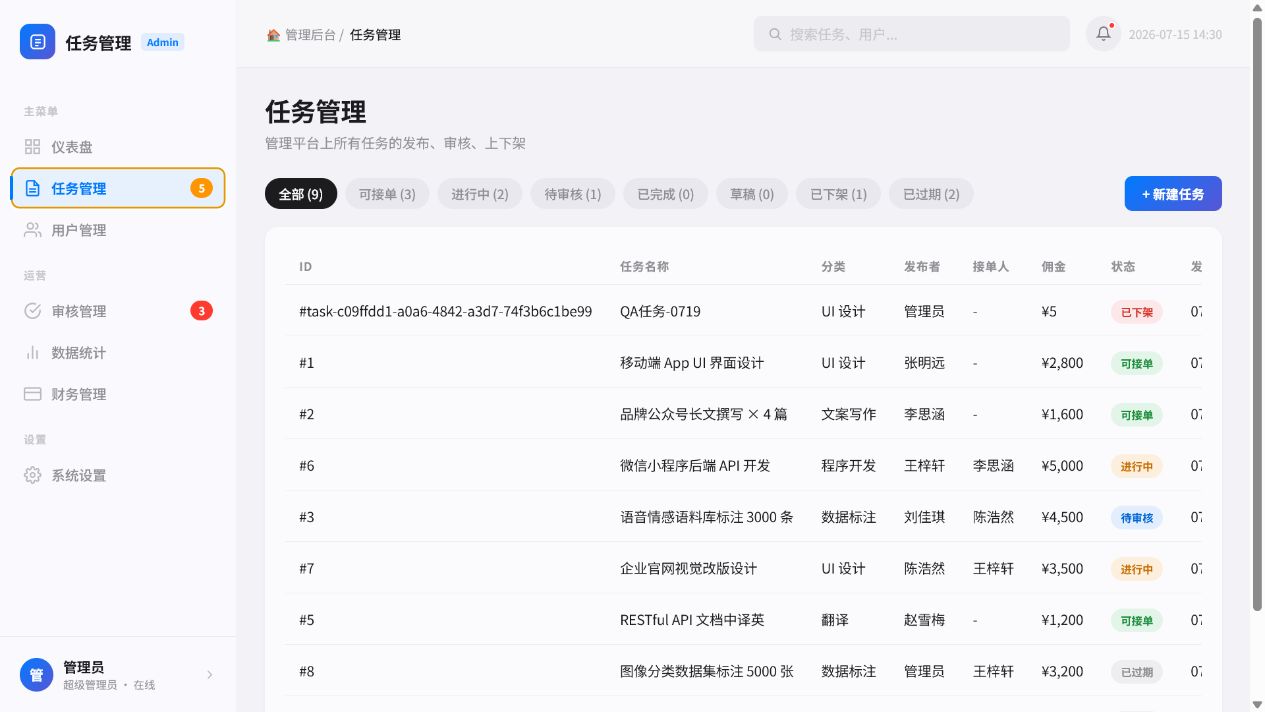Viewport: 1265px width, 712px height.
Task: Open notifications via the bell icon
Action: 1103,34
